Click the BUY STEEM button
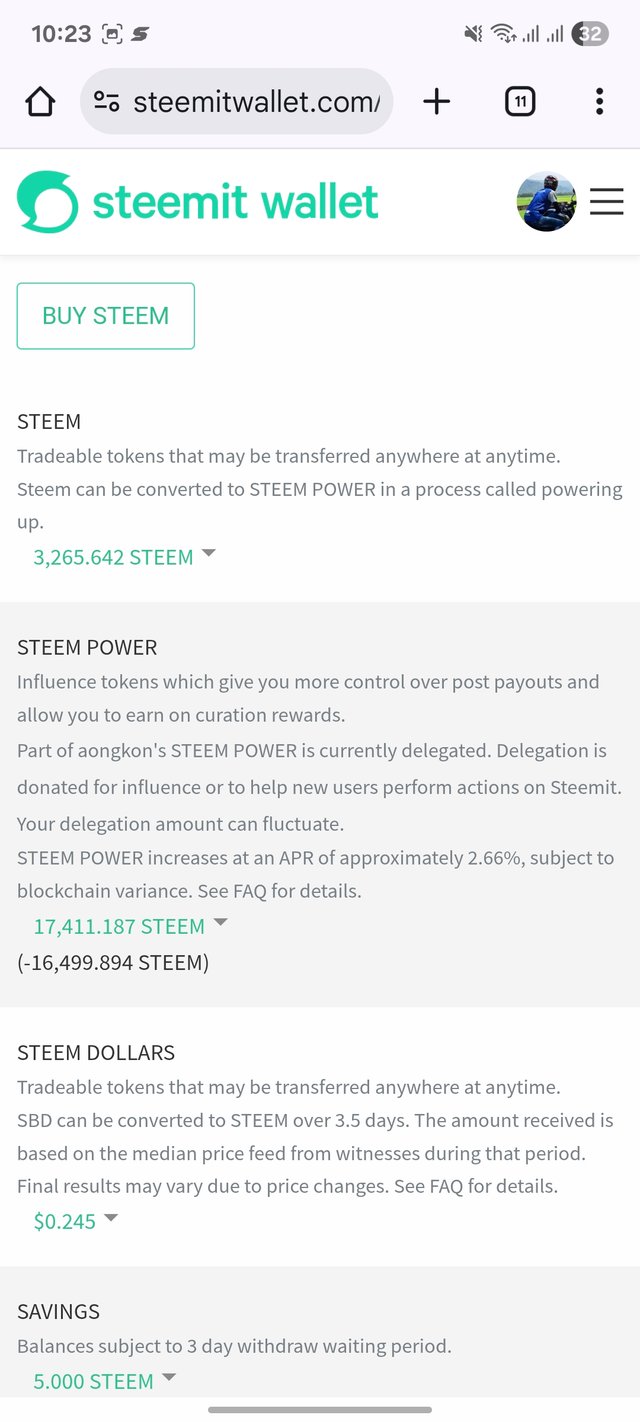The image size is (640, 1422). [106, 316]
